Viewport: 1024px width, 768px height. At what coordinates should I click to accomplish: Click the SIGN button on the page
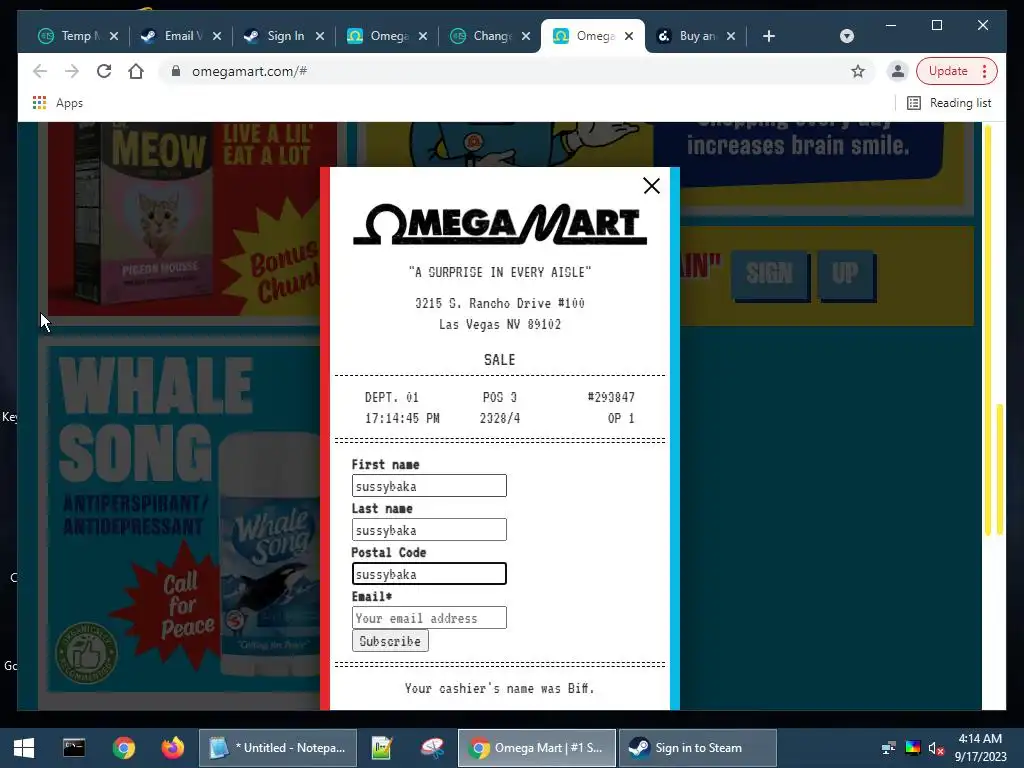(x=769, y=273)
